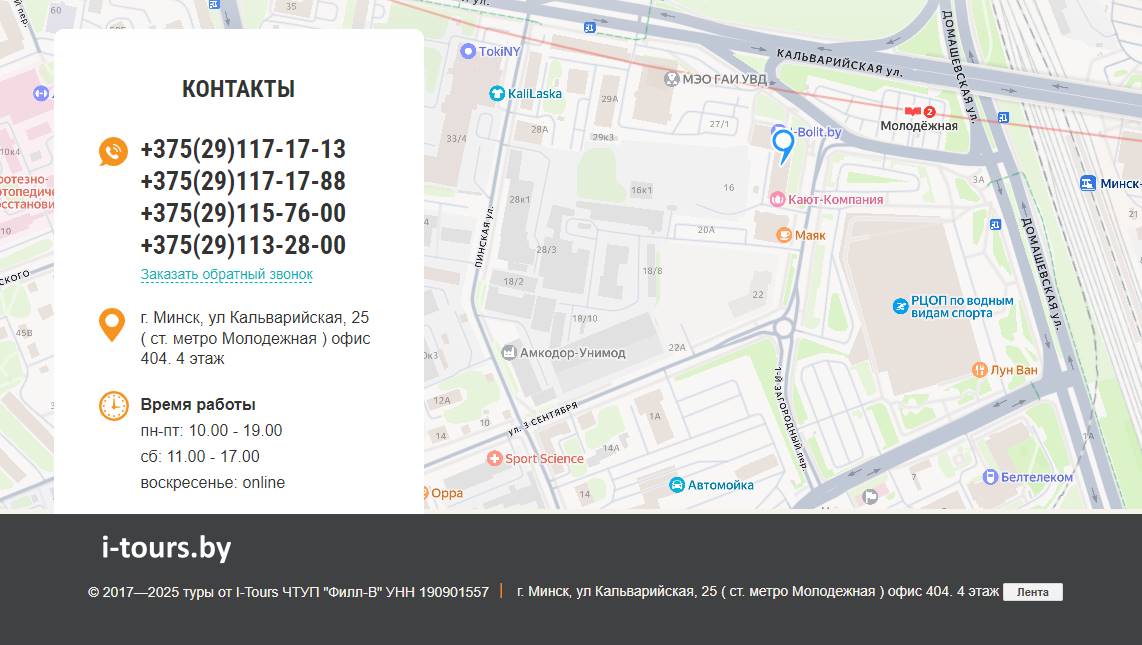Click the flag marker near bottom road
This screenshot has height=645, width=1142.
pyautogui.click(x=870, y=497)
